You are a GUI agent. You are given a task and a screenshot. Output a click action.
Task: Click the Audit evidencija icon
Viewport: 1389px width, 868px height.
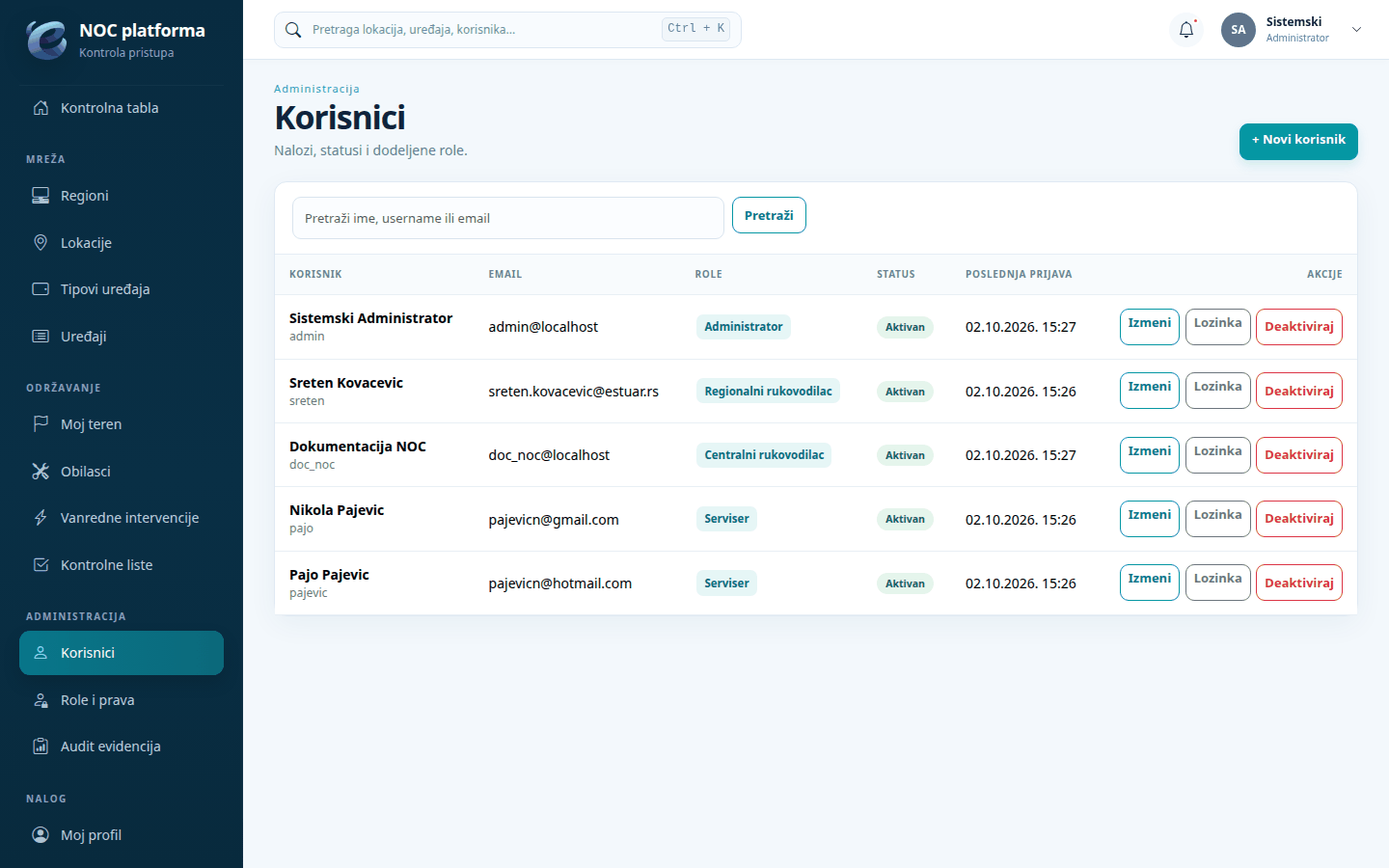point(41,746)
